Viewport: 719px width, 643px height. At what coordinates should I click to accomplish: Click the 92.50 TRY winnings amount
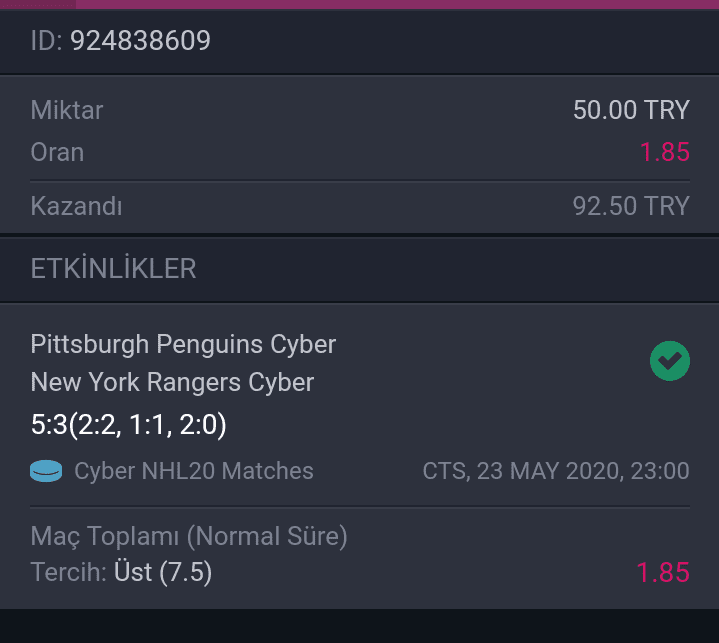[x=631, y=206]
